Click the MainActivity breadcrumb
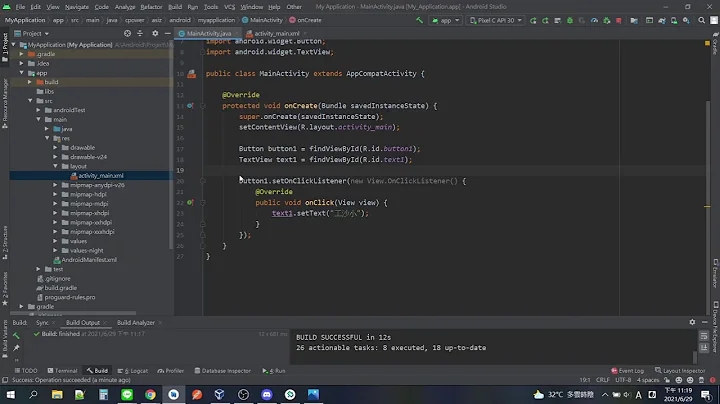This screenshot has height=404, width=720. 262,20
